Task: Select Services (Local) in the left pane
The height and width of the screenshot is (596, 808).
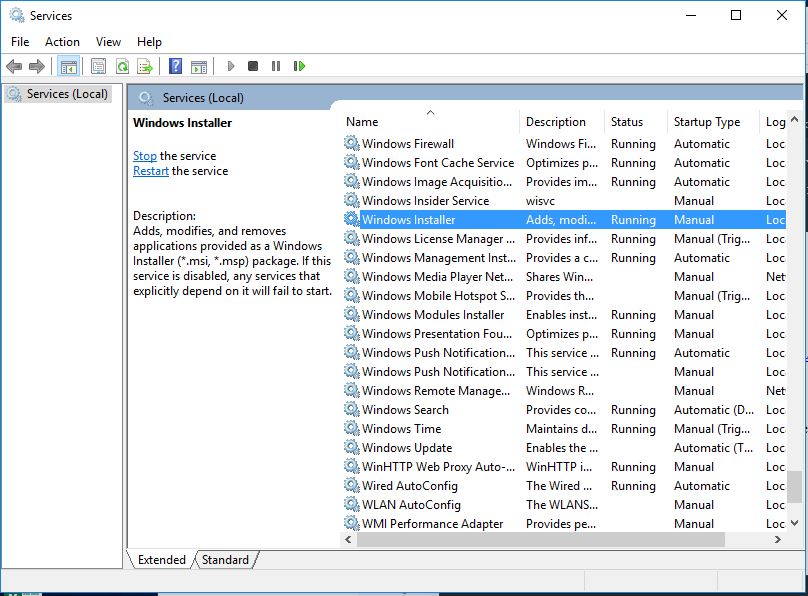Action: pos(60,92)
